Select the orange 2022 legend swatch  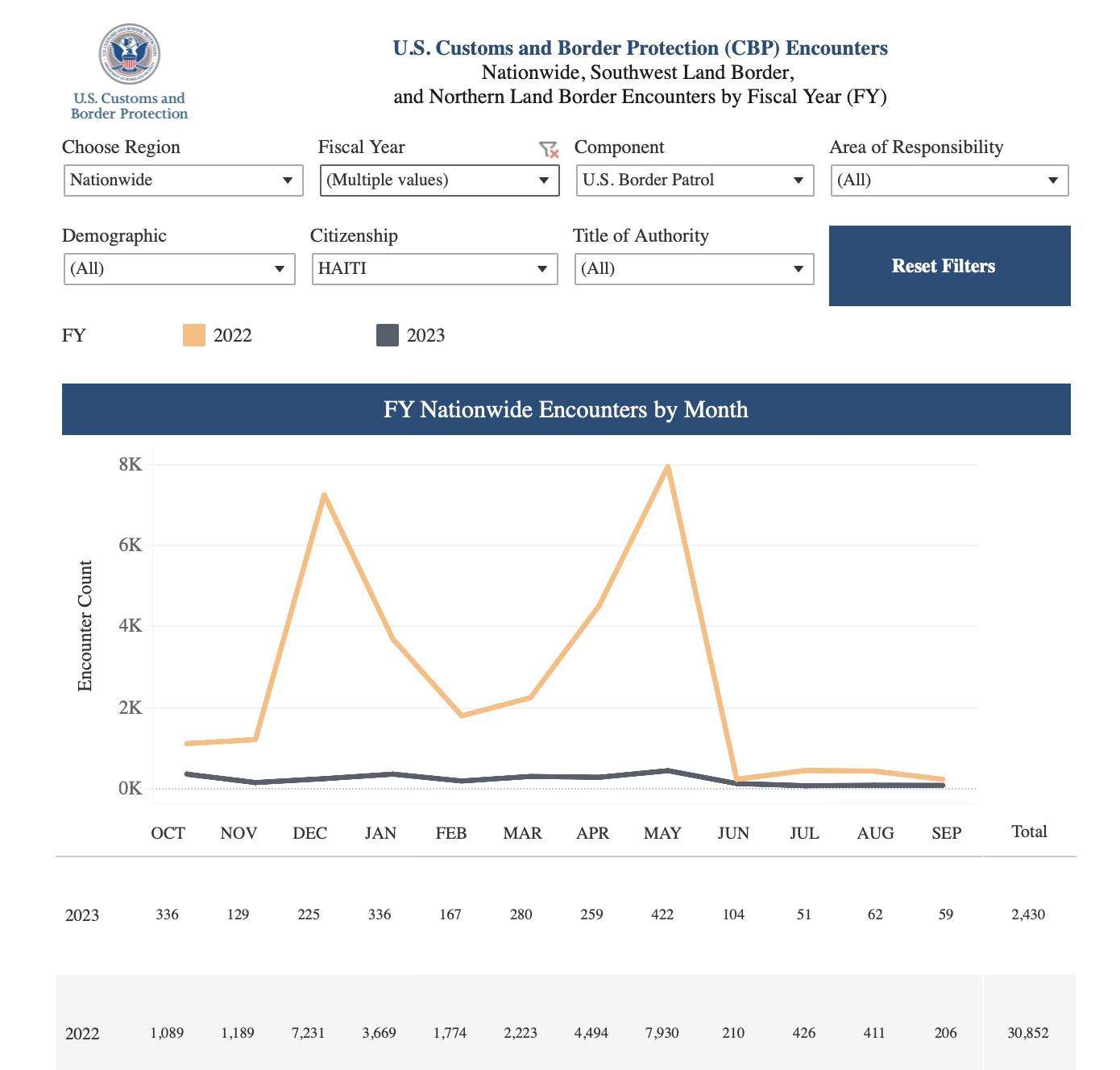[x=194, y=335]
